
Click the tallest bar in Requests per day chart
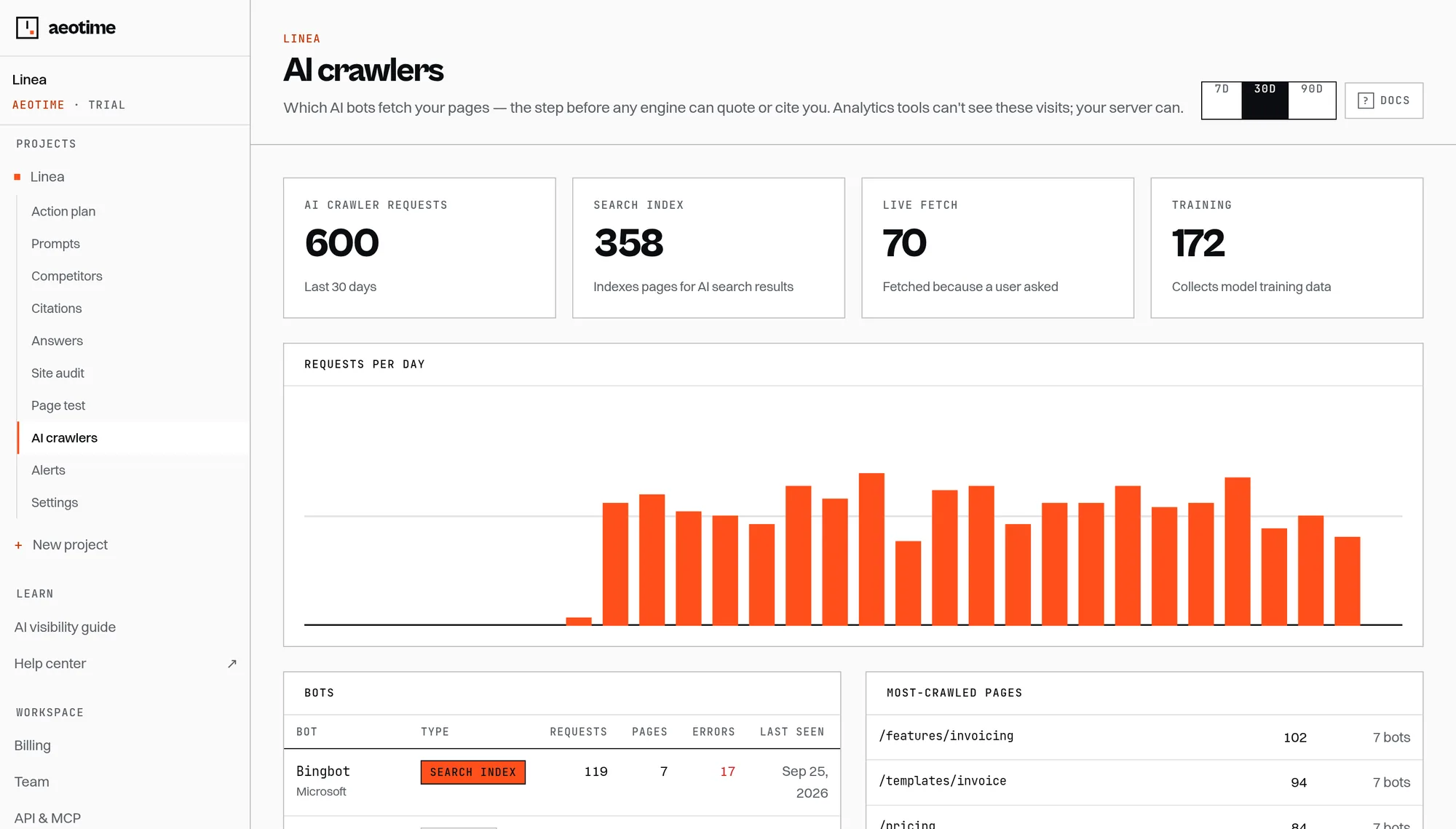pos(871,549)
